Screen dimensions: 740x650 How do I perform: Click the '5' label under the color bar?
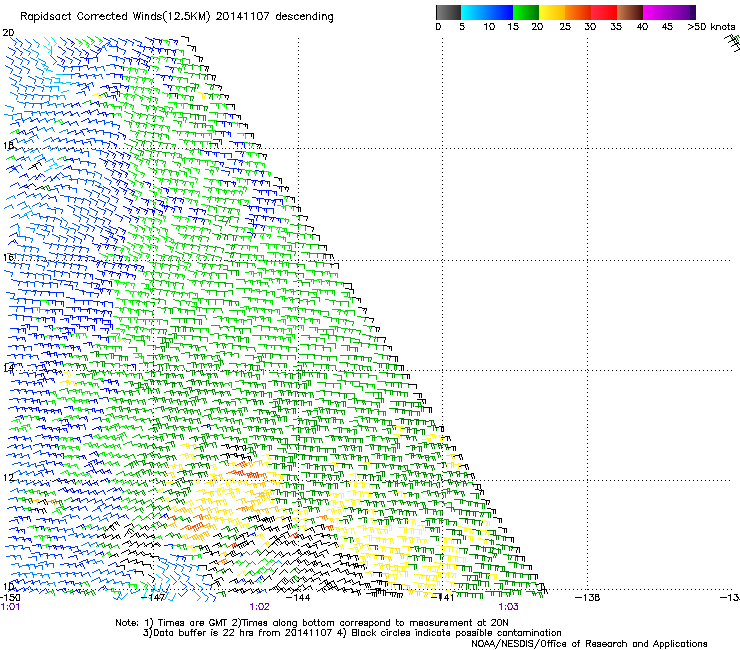(462, 27)
